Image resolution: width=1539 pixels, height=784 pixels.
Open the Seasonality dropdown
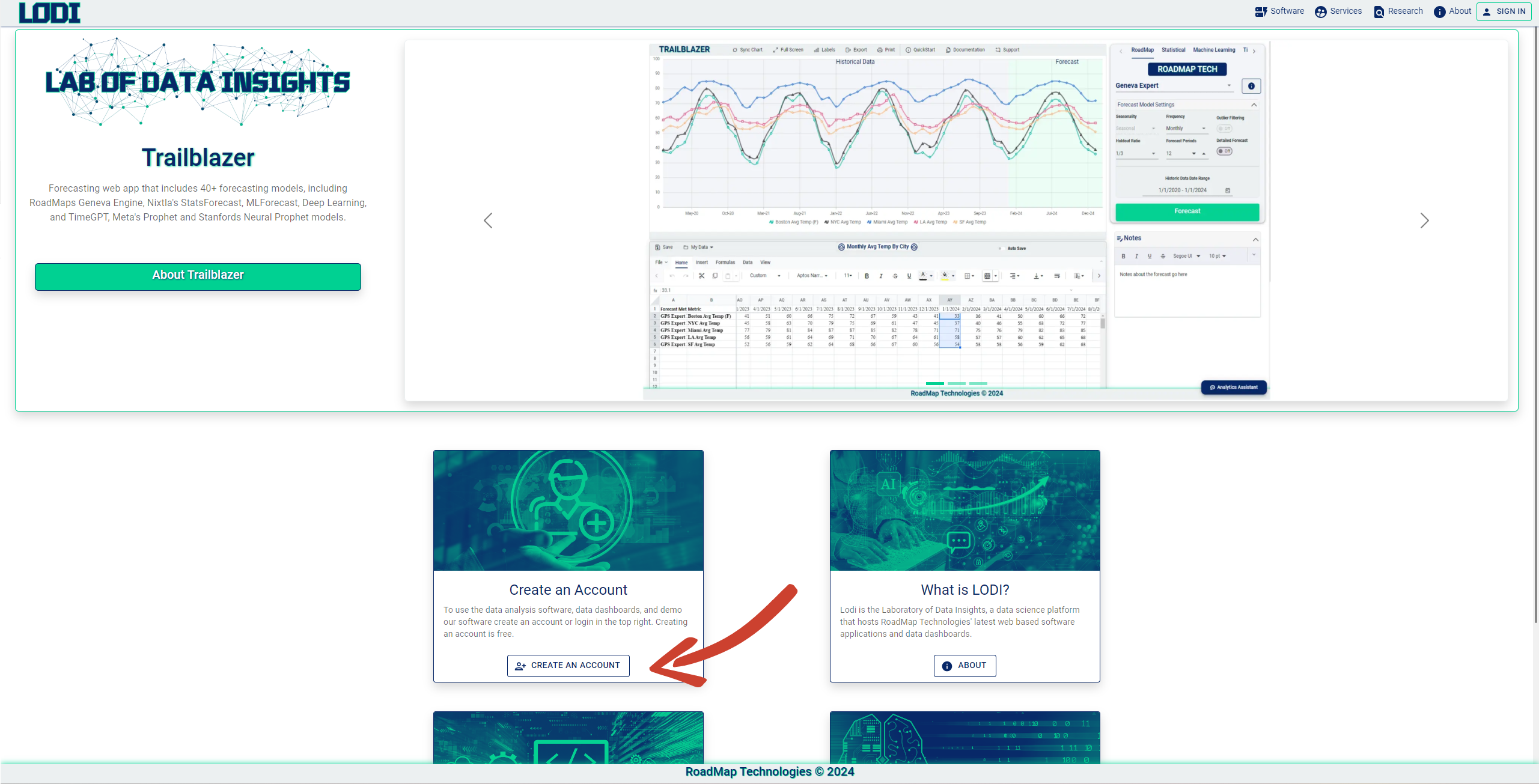point(1136,129)
